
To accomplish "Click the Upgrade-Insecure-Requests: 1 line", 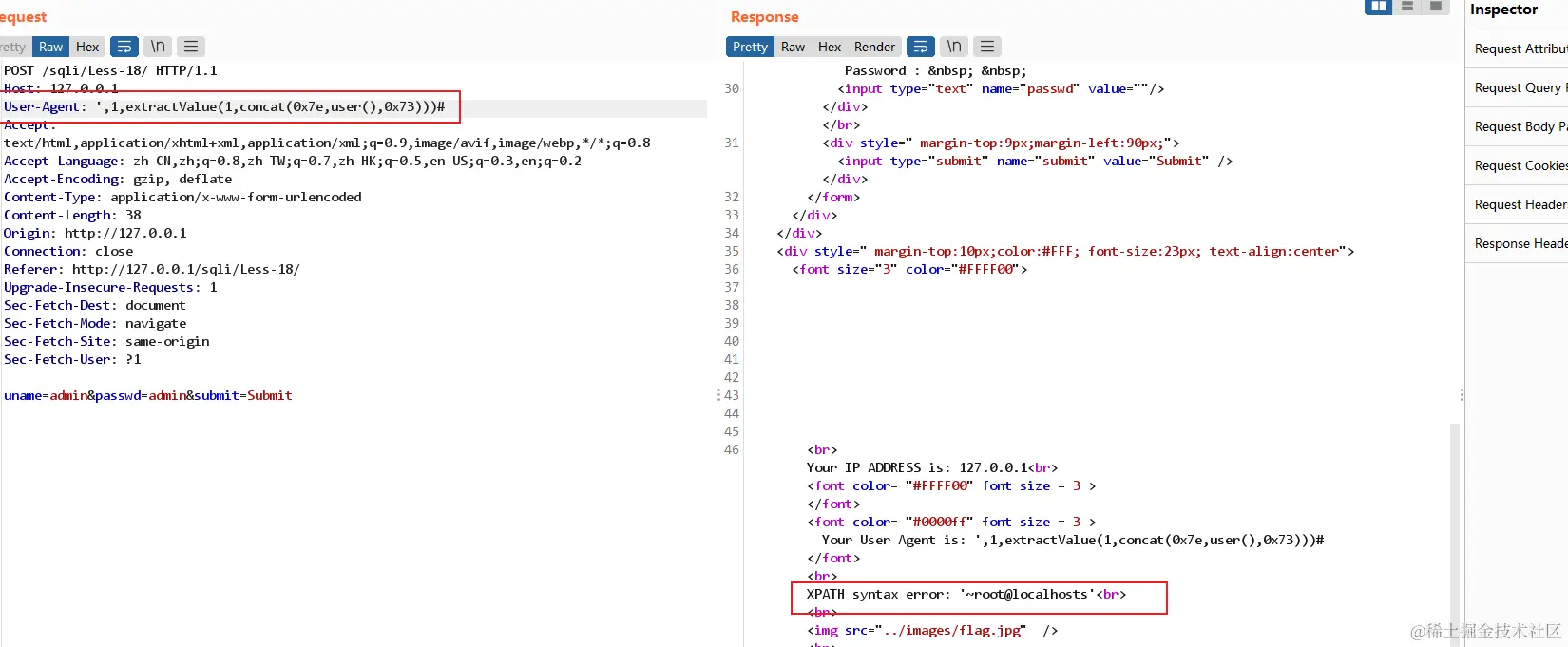I will [x=110, y=287].
